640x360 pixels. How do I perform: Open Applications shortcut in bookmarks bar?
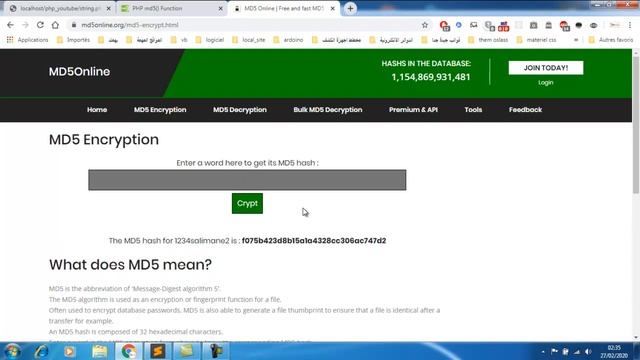point(27,40)
